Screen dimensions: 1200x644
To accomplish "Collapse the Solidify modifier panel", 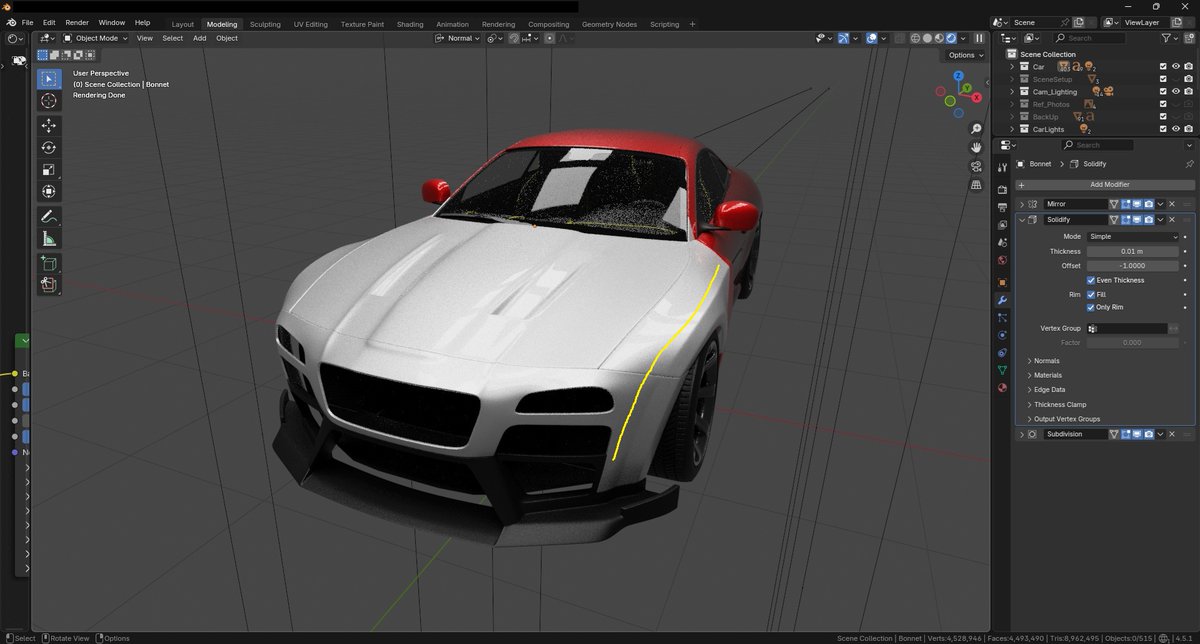I will [x=1022, y=219].
